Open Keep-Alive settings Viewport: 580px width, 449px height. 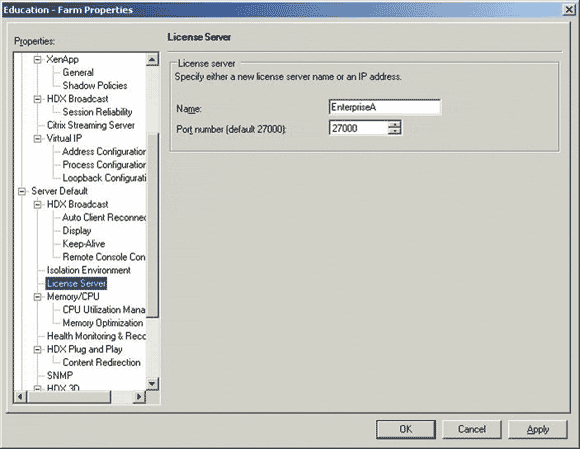(x=84, y=244)
